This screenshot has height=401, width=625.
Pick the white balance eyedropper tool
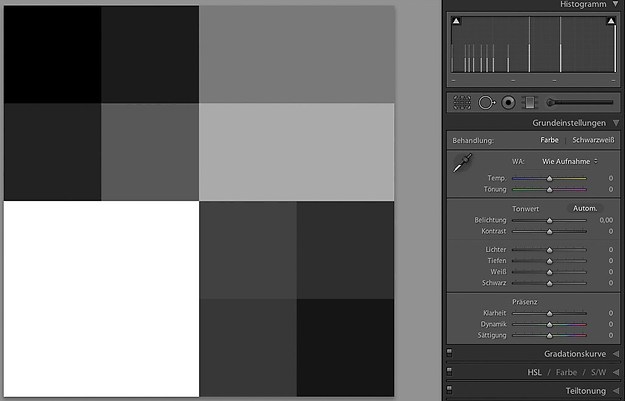coord(461,165)
